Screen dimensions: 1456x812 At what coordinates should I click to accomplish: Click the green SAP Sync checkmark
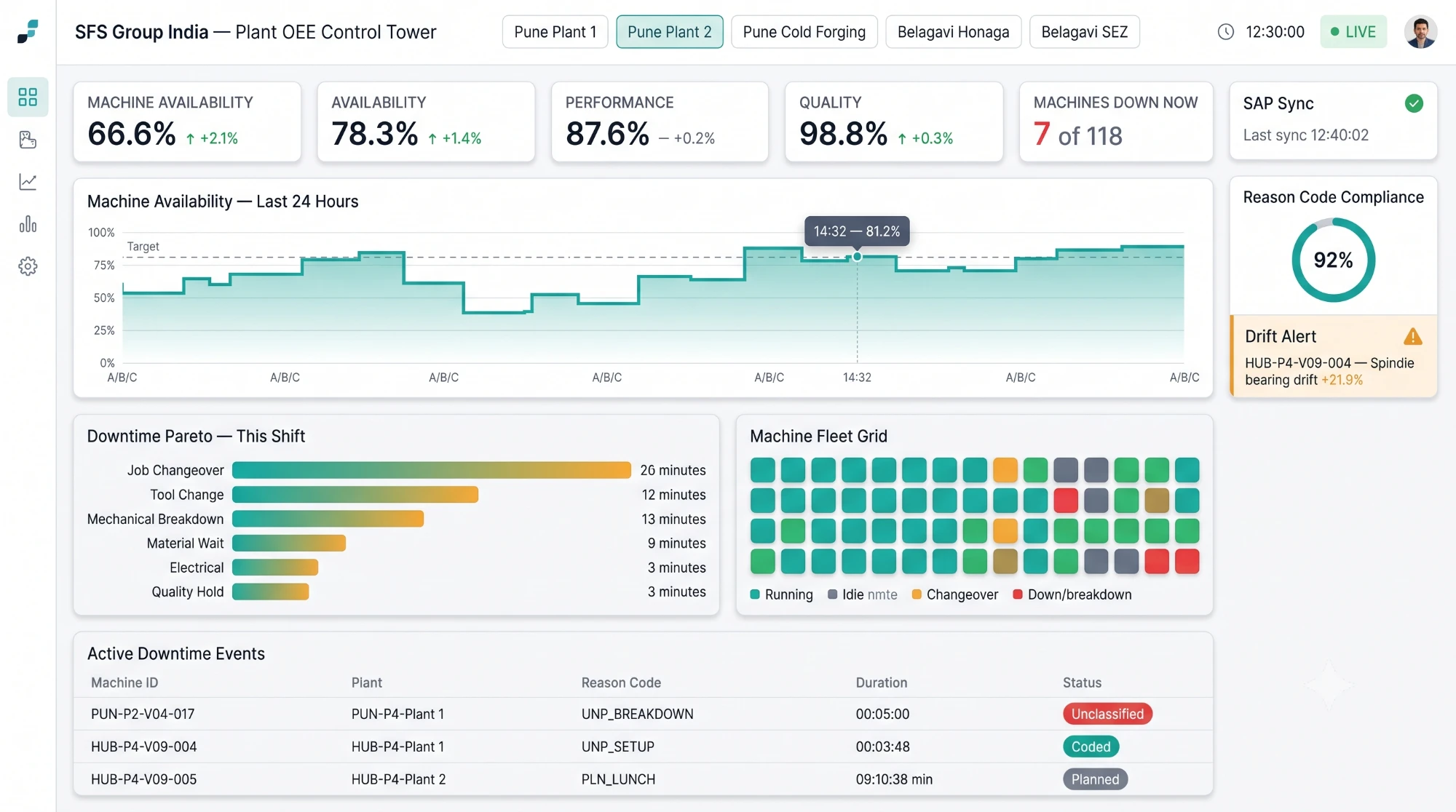click(1414, 103)
